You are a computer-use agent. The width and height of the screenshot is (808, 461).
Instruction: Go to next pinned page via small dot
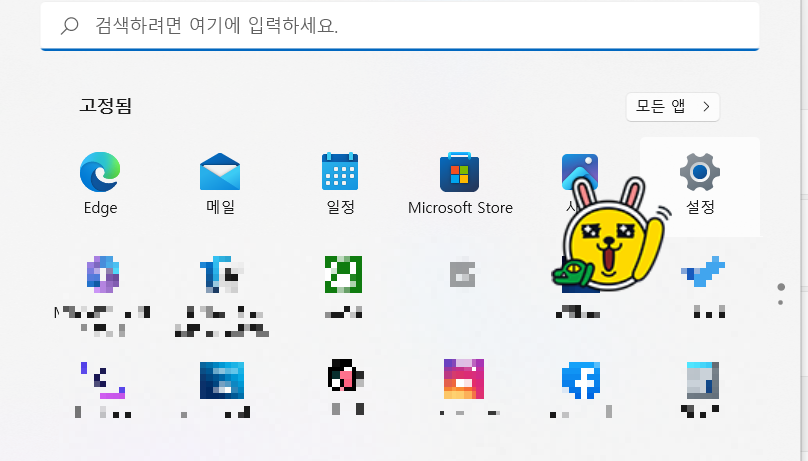pyautogui.click(x=781, y=302)
